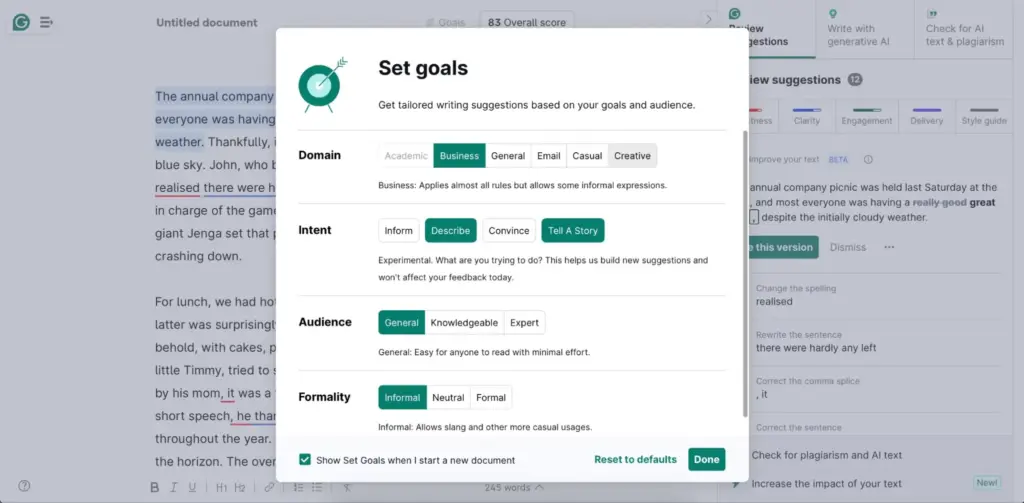This screenshot has width=1024, height=503.
Task: Apply the H1 heading style
Action: click(x=221, y=487)
